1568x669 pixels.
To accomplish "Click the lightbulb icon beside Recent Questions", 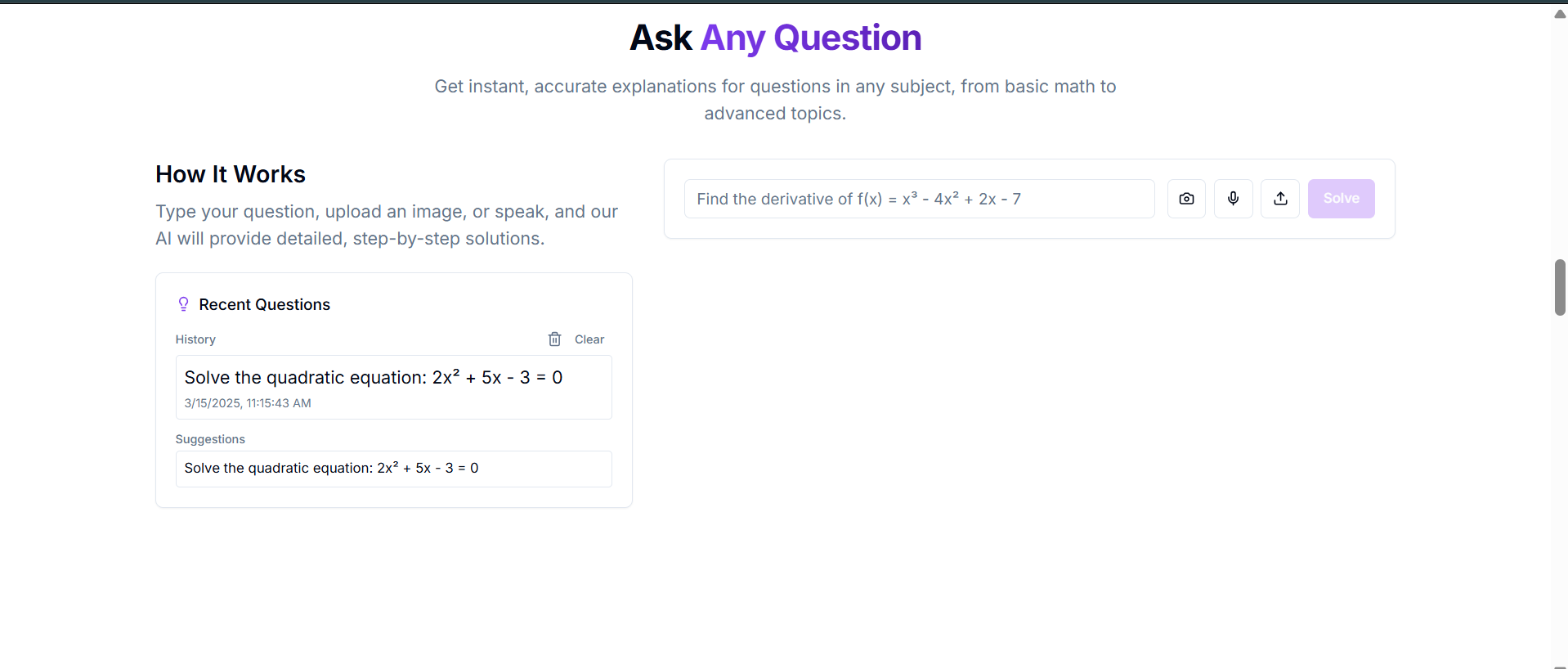I will 183,304.
